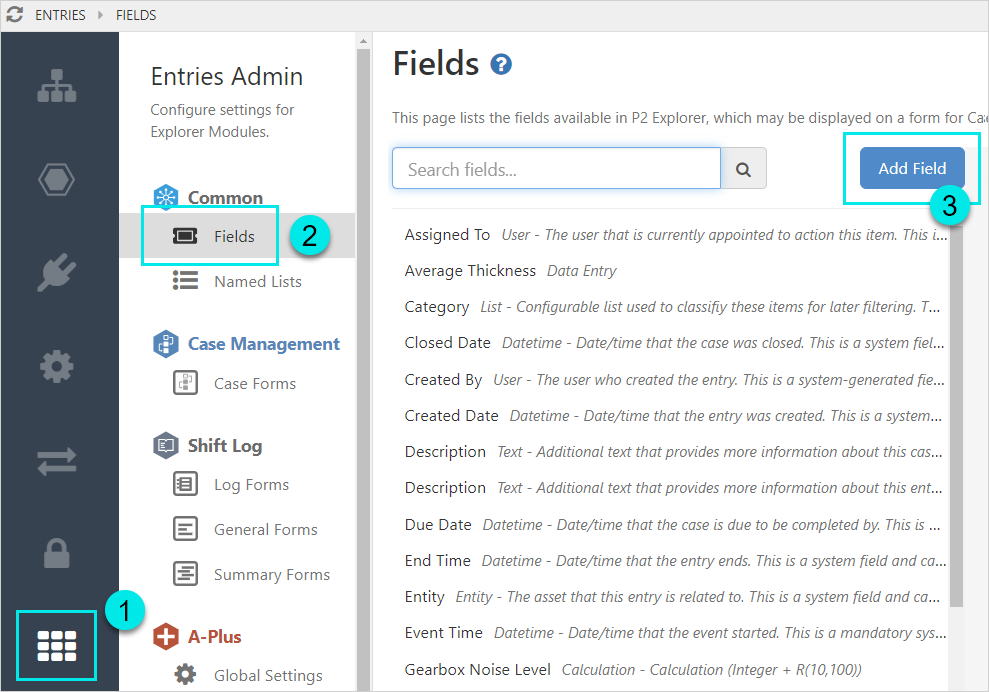Open Summary Forms in Shift Log

pos(271,575)
